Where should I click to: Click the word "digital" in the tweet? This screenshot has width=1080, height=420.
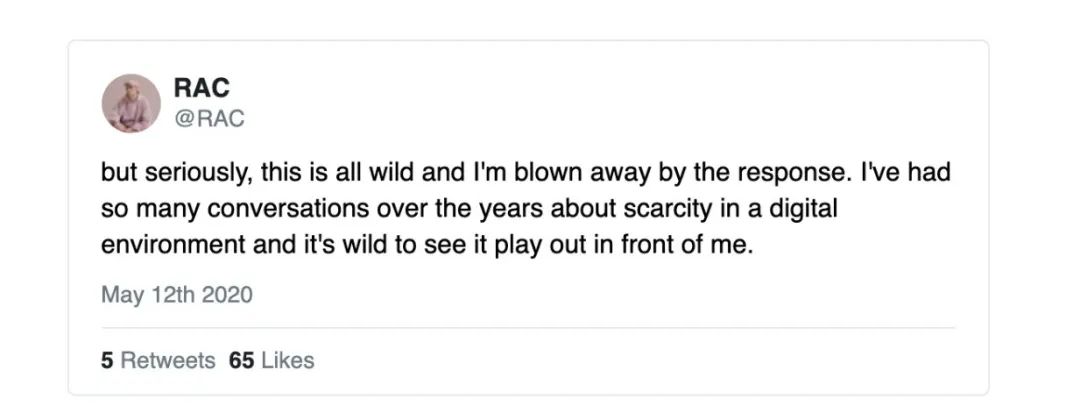point(799,209)
